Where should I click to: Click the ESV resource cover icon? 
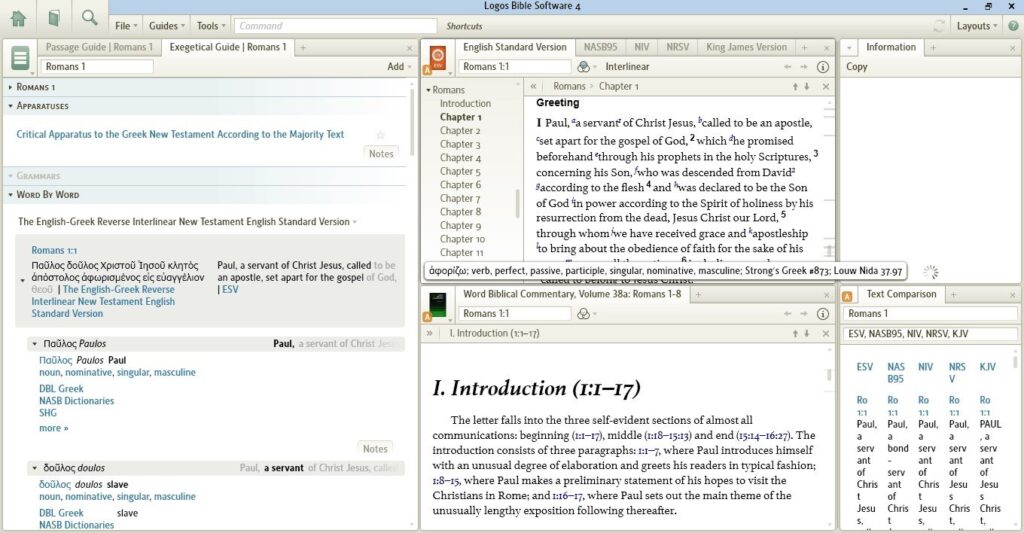click(437, 57)
